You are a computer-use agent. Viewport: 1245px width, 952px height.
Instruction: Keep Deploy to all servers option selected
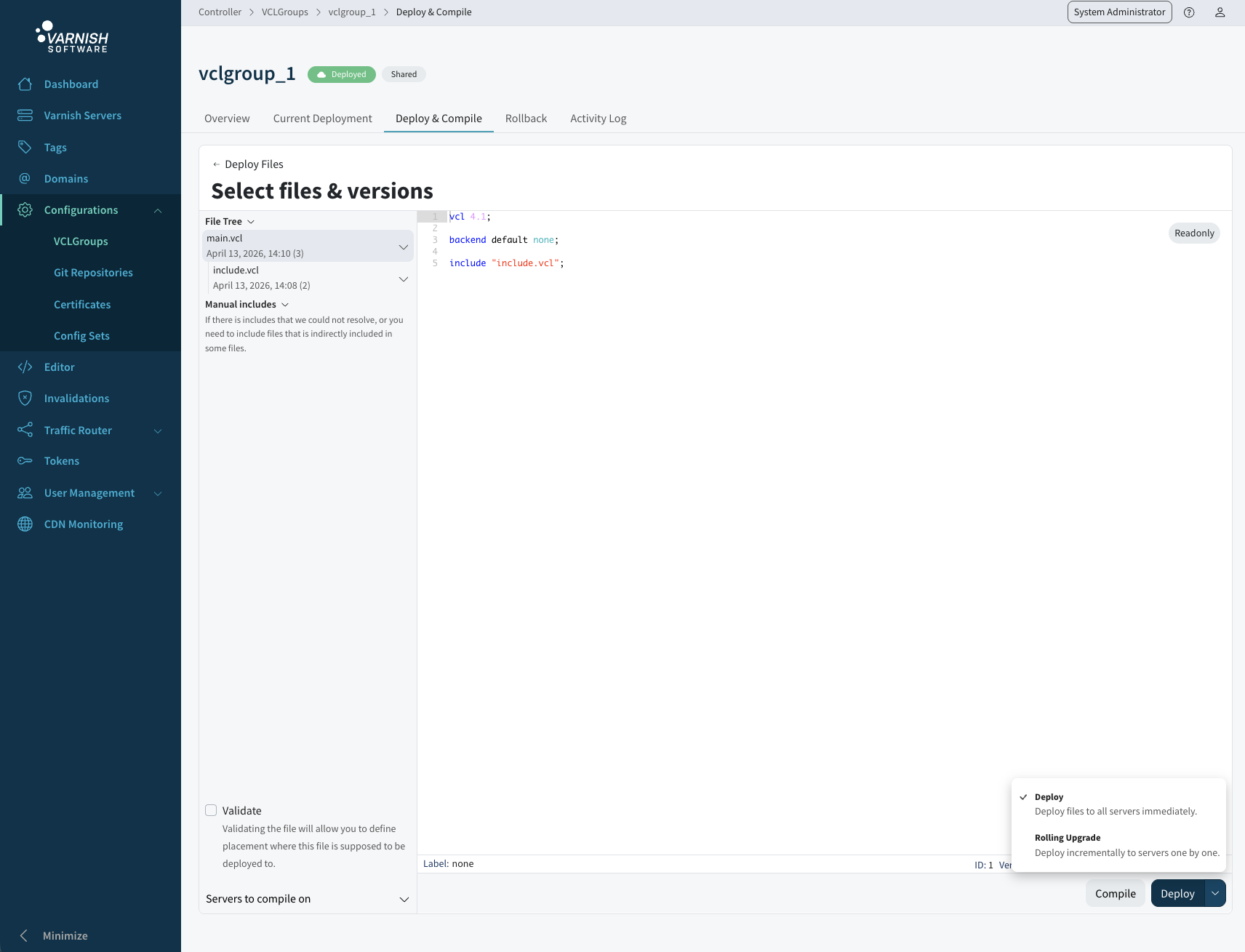[x=1049, y=796]
